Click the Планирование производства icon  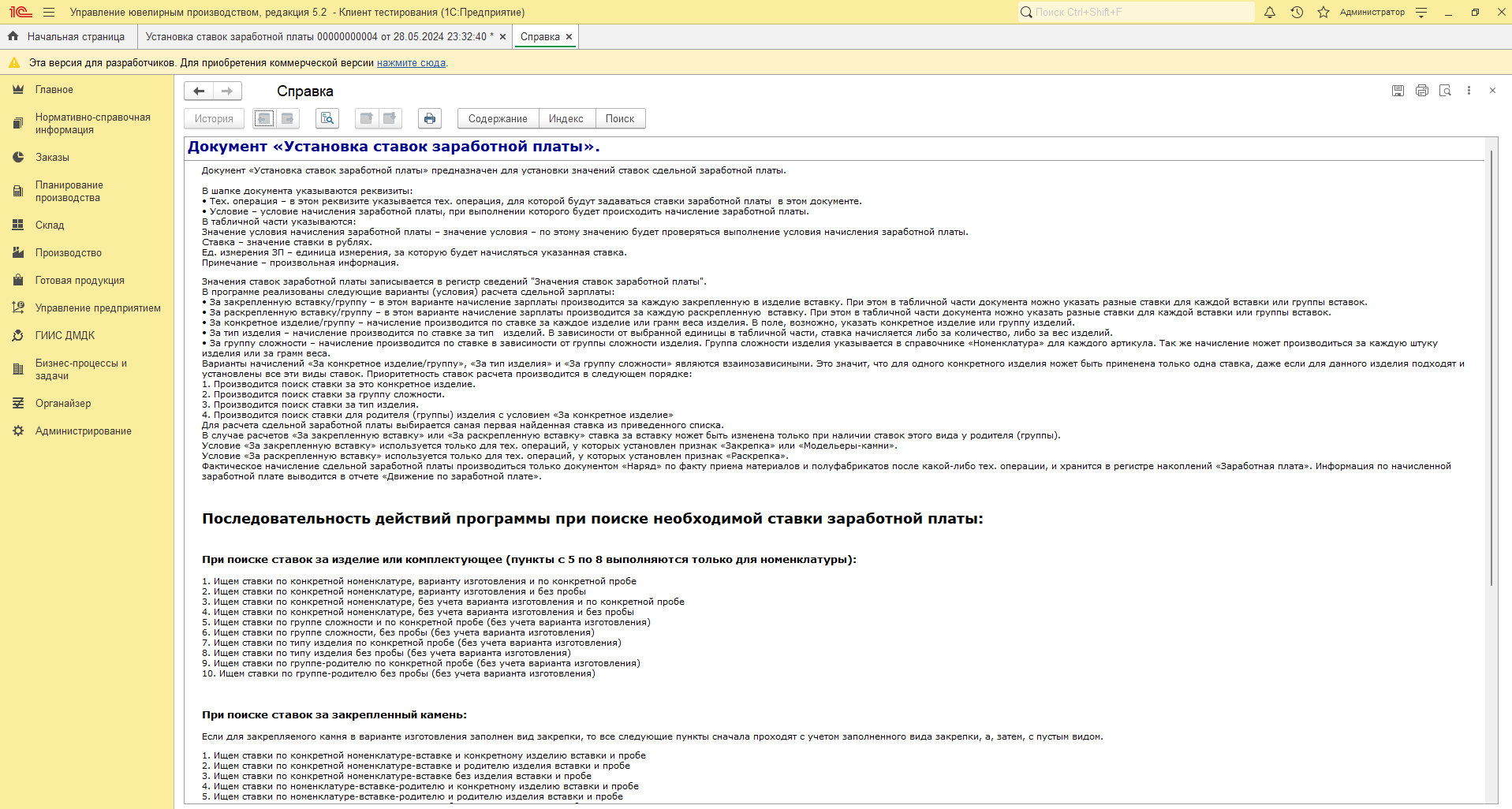18,192
